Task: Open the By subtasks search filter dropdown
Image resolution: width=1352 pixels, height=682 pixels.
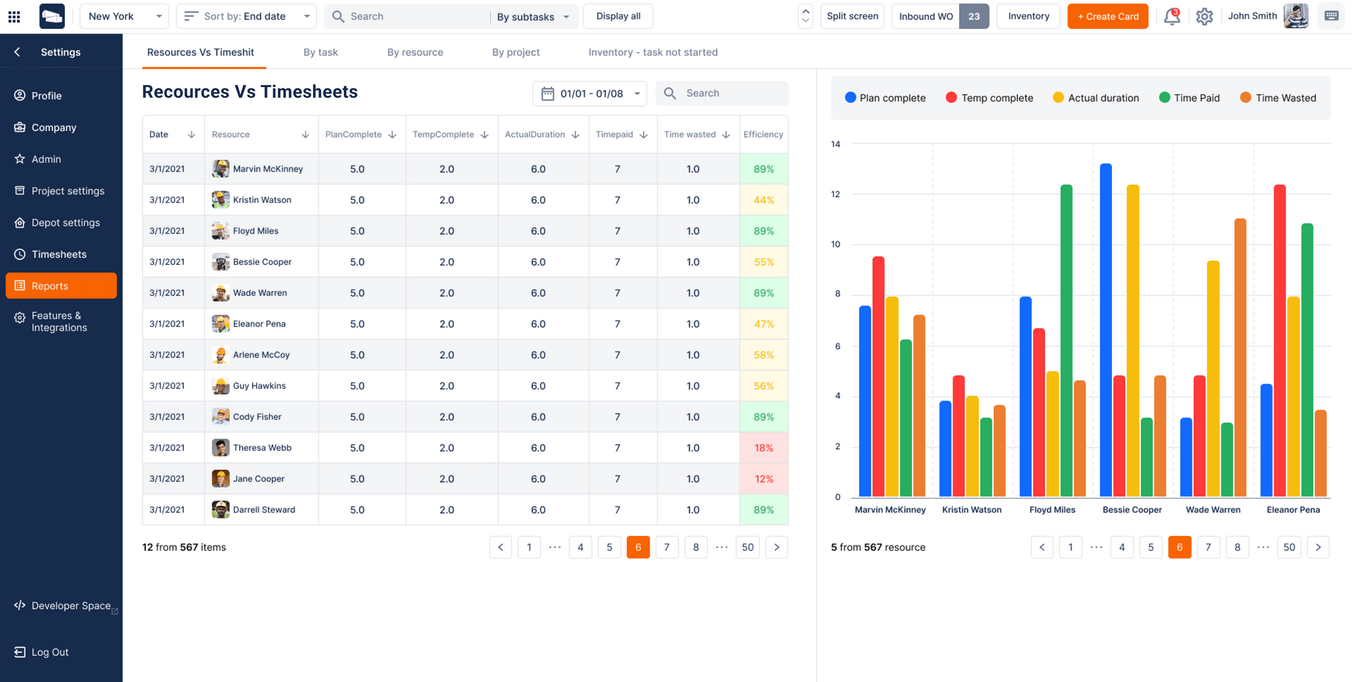Action: point(533,17)
